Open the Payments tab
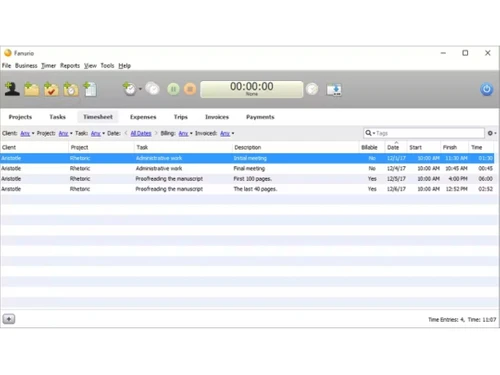500x375 pixels. (x=260, y=117)
